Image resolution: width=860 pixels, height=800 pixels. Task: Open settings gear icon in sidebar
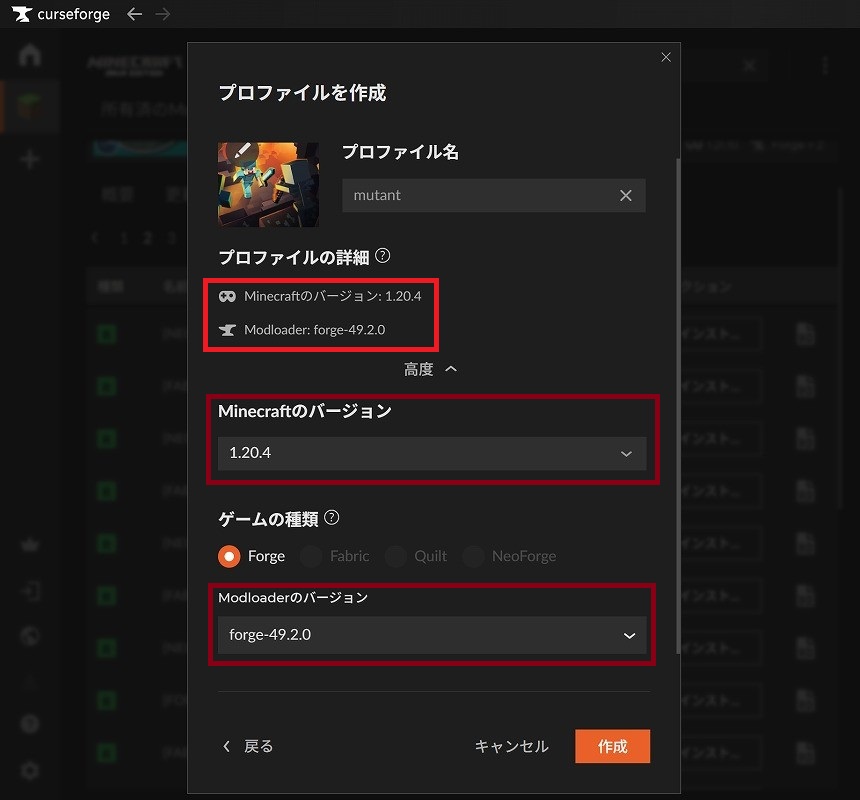(x=30, y=770)
